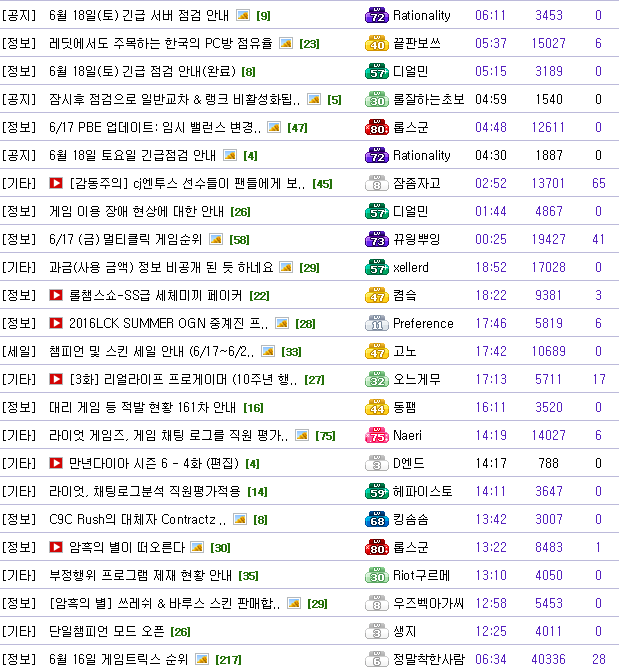Image resolution: width=623 pixels, height=672 pixels.
Task: Click view count 19427
Action: click(548, 239)
